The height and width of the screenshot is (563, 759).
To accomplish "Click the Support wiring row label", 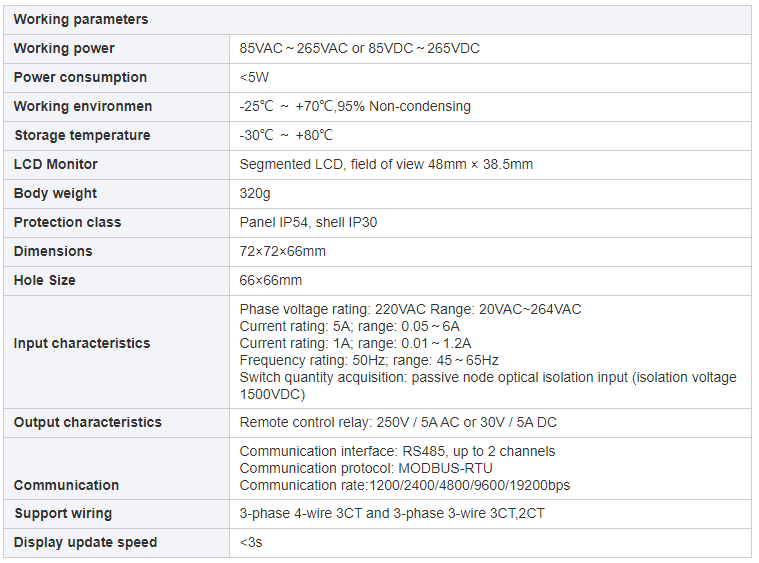I will (63, 513).
